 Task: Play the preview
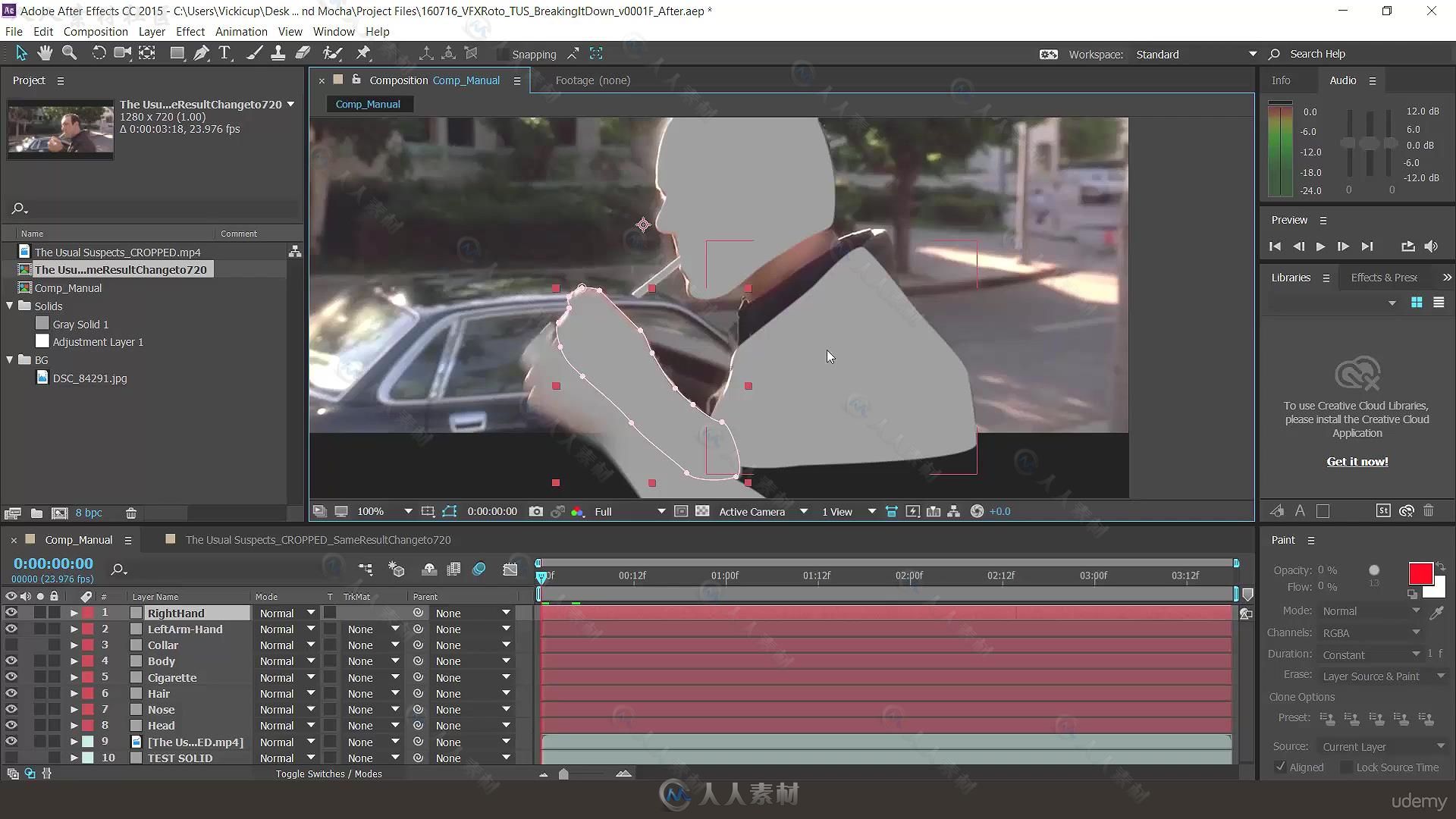1320,246
